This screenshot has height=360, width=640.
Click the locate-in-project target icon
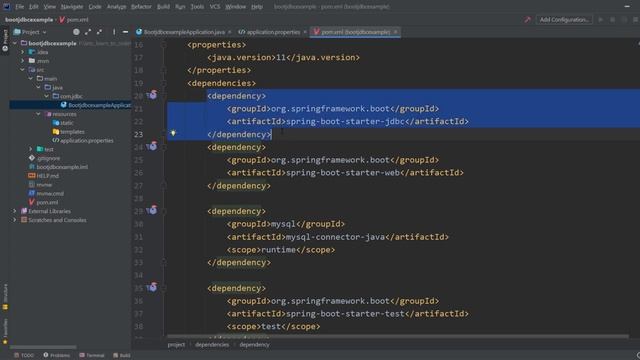point(76,32)
